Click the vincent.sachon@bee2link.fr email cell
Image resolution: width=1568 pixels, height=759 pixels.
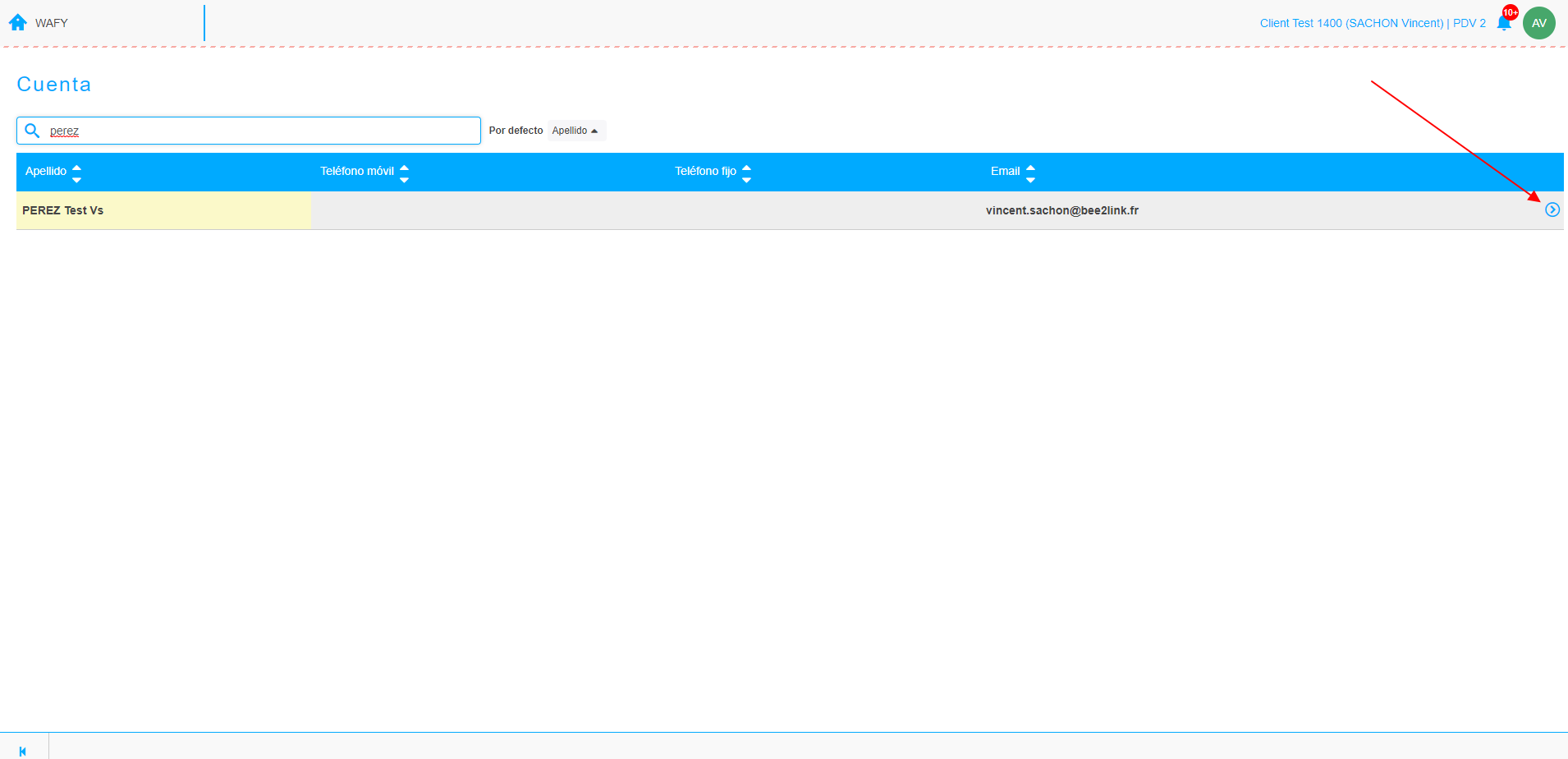(1062, 210)
